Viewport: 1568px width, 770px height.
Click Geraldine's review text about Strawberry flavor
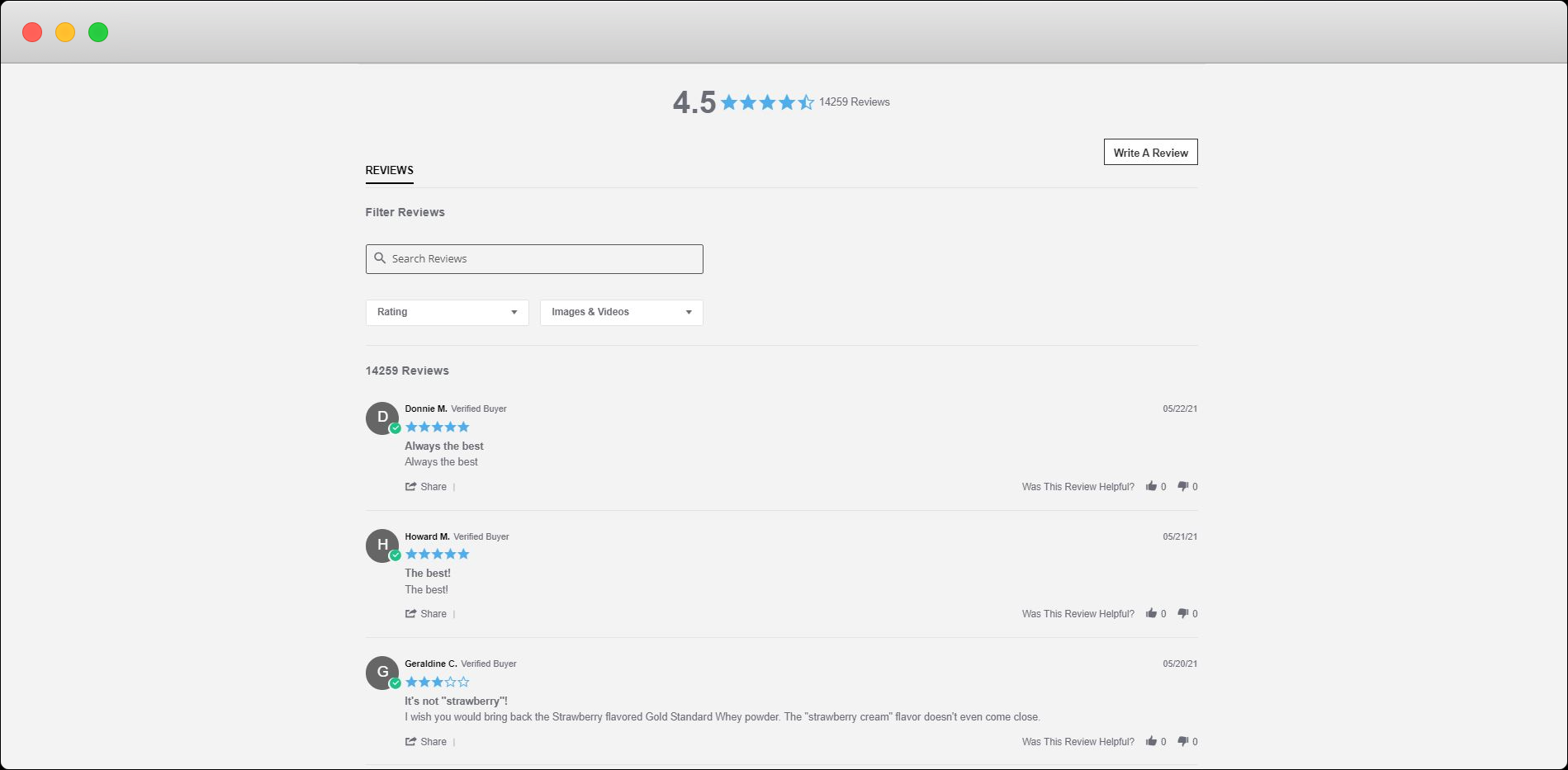pyautogui.click(x=722, y=716)
